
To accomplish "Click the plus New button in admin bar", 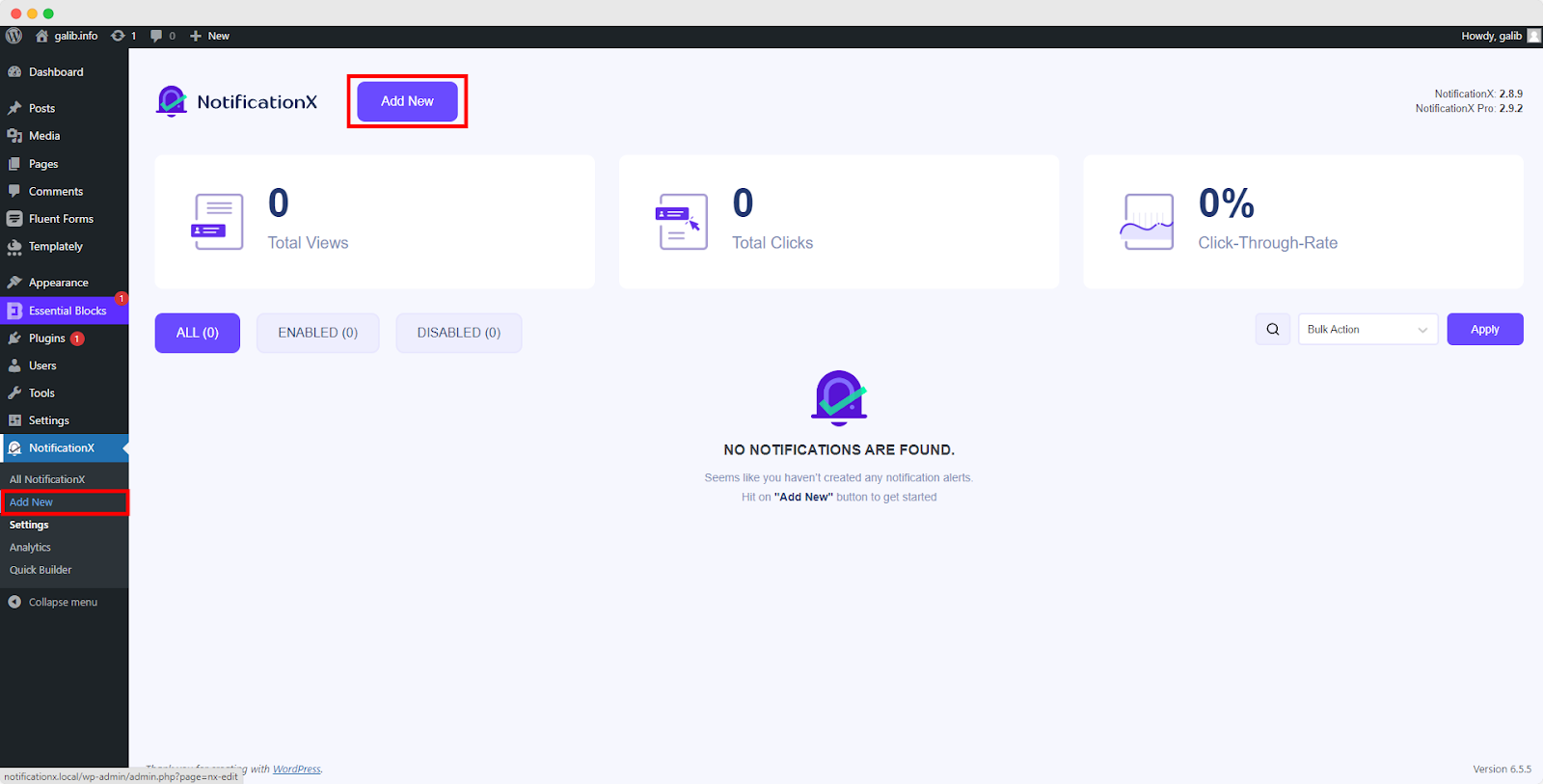I will 209,36.
